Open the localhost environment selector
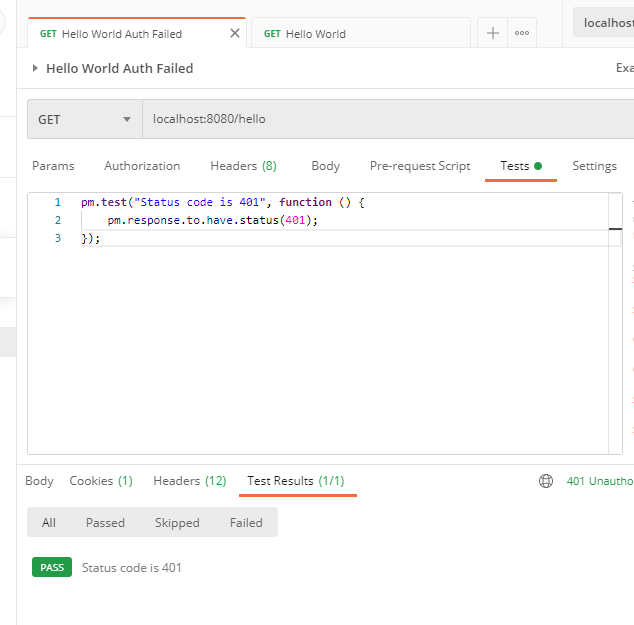634x625 pixels. pyautogui.click(x=604, y=22)
